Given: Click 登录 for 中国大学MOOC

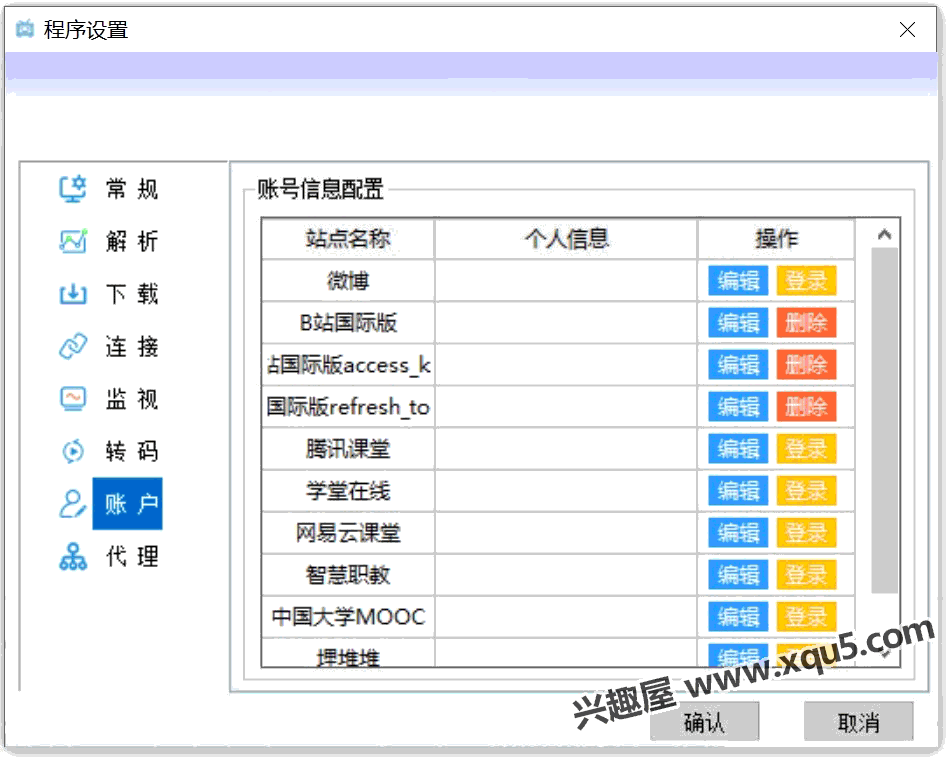Looking at the screenshot, I should [806, 617].
